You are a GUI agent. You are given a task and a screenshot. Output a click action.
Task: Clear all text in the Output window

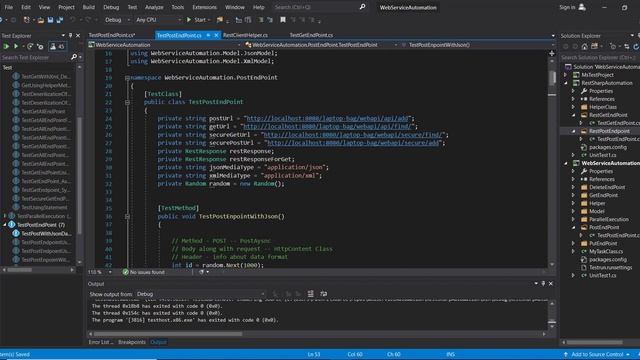(x=311, y=294)
